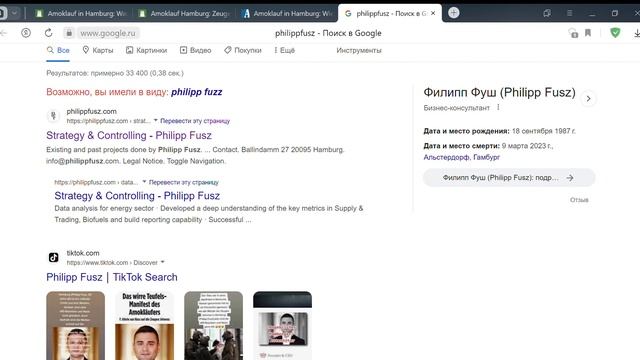This screenshot has width=640, height=360.
Task: Switch to third Amoklauf in Hamburg tab
Action: tap(287, 13)
